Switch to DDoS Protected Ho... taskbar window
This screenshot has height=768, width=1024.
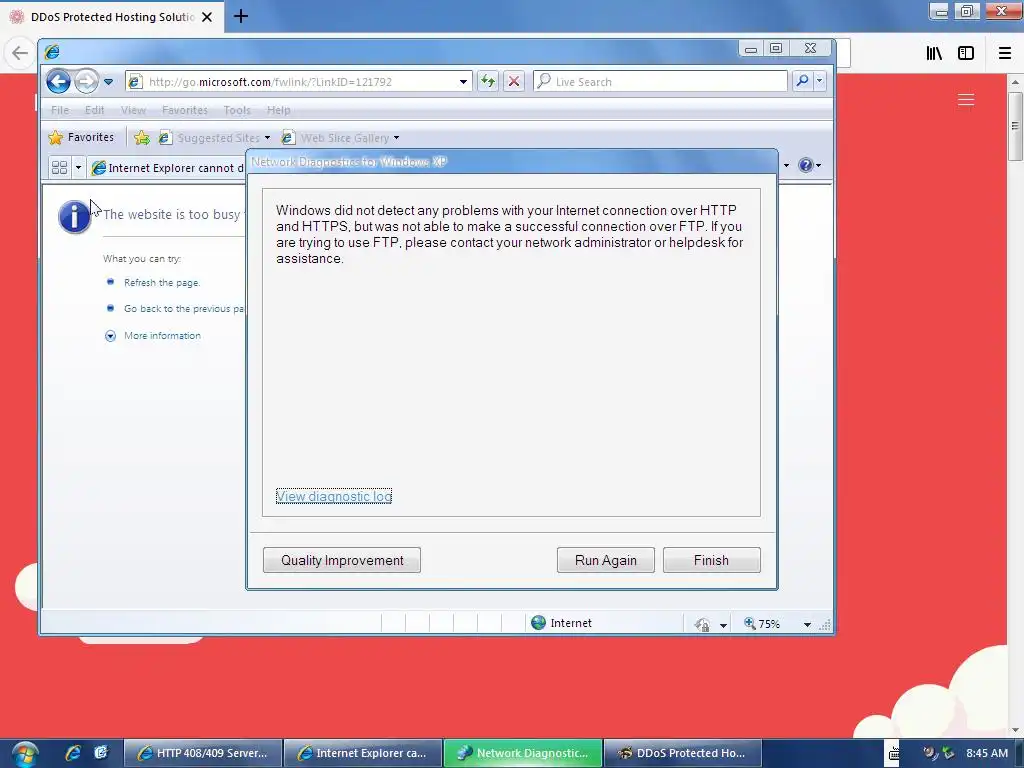pyautogui.click(x=683, y=753)
